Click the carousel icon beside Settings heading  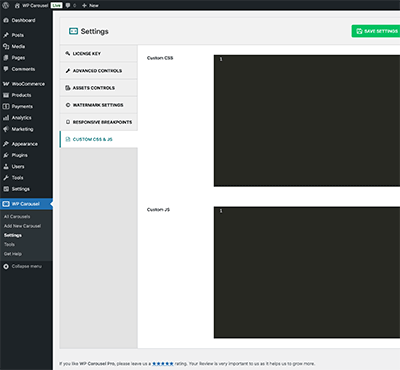73,31
